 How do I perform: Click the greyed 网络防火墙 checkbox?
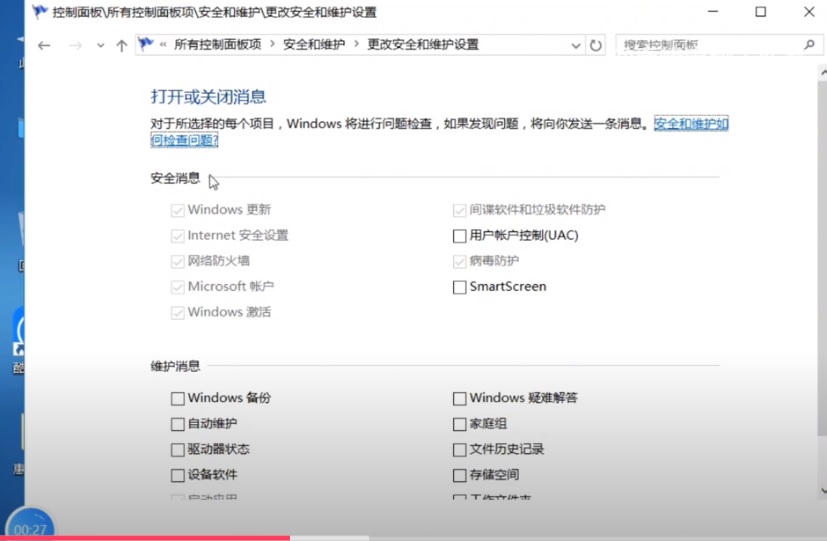pyautogui.click(x=178, y=261)
